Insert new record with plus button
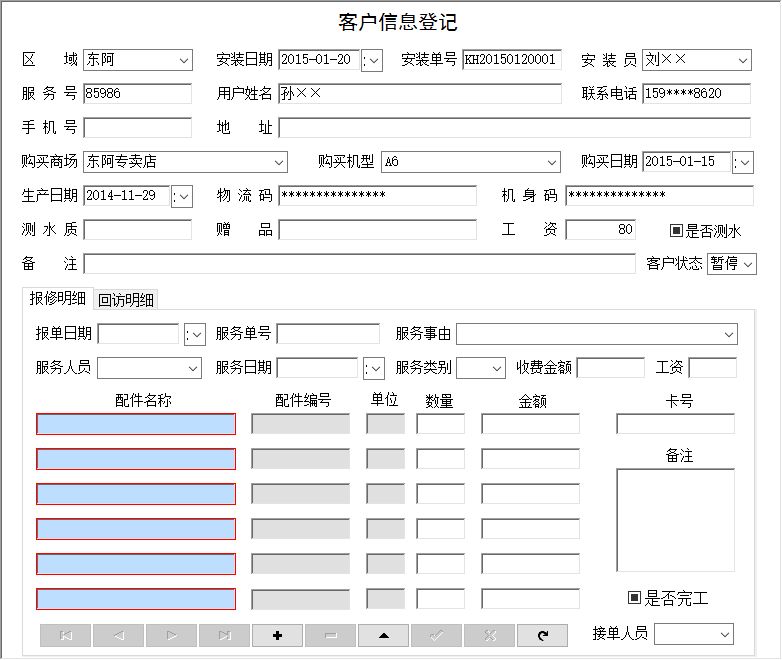This screenshot has height=660, width=782. [x=278, y=635]
